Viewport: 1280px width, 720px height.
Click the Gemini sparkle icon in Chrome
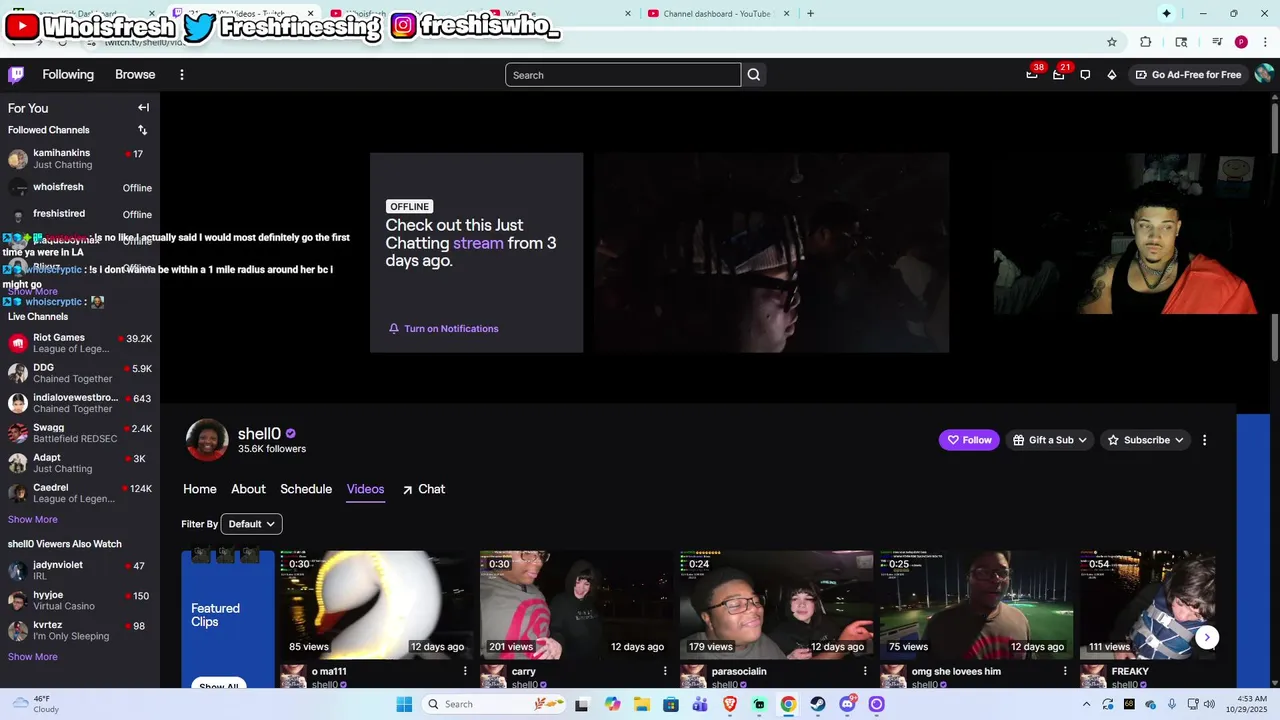point(1166,13)
